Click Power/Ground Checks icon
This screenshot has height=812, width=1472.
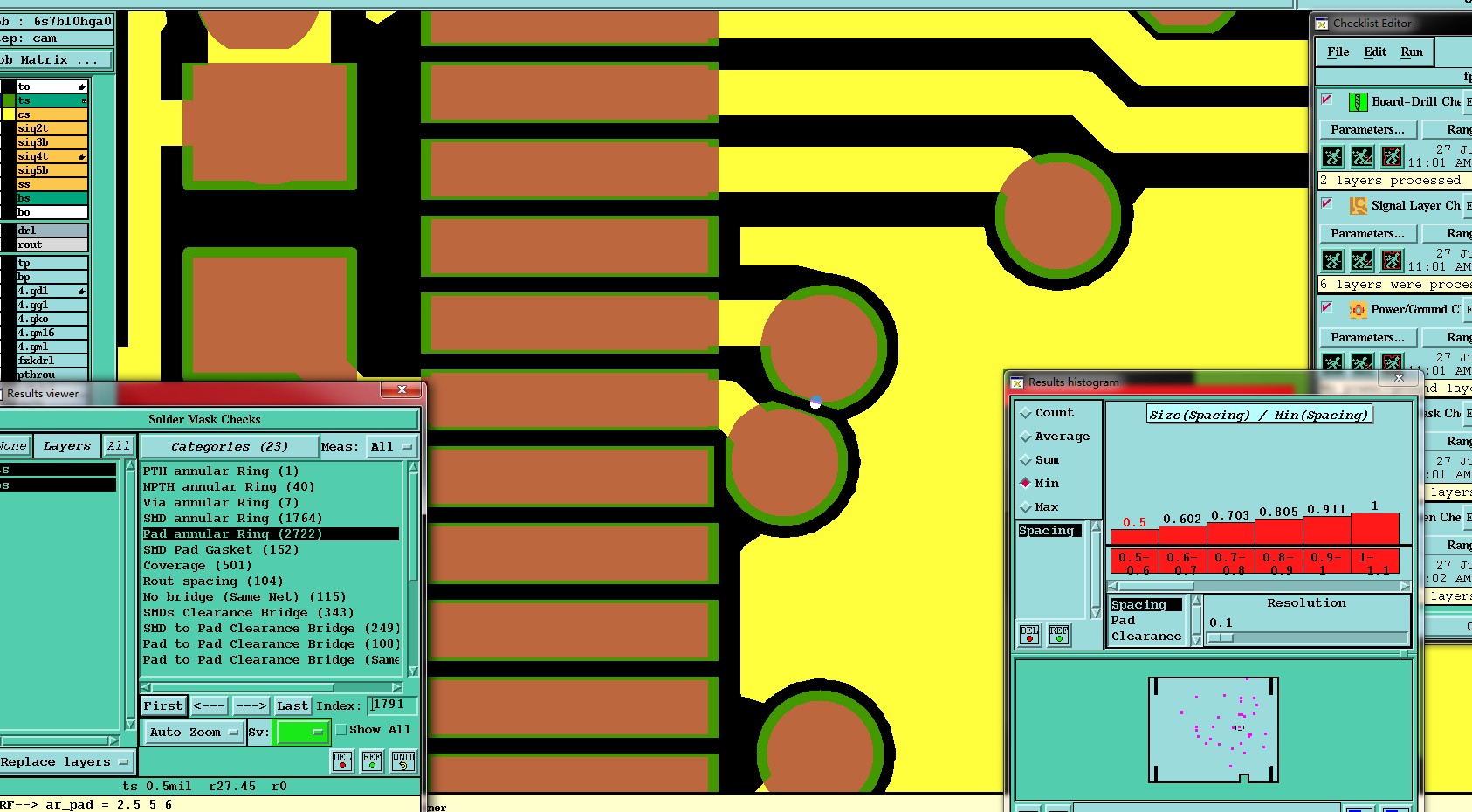1358,310
